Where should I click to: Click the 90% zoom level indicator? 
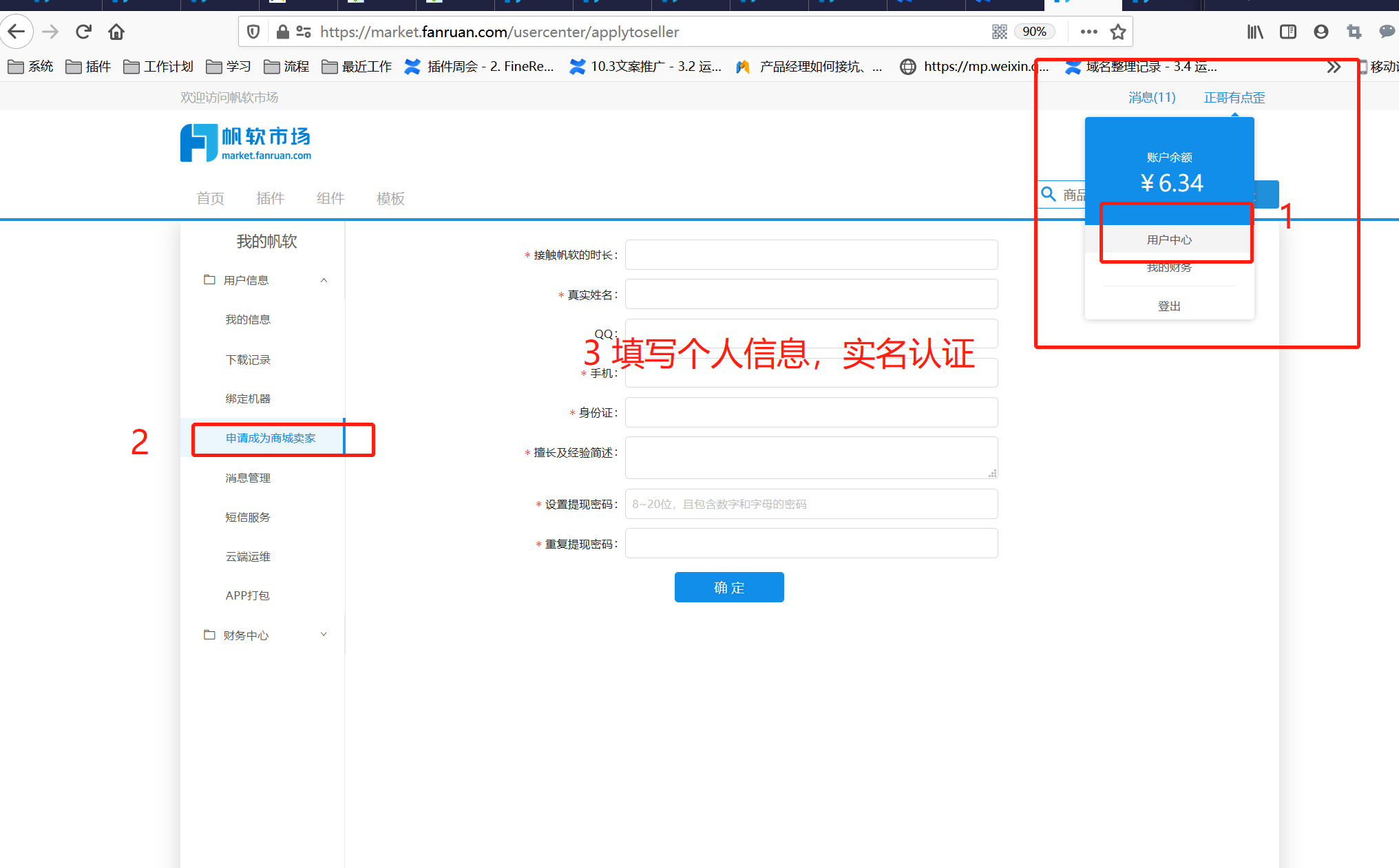click(x=1034, y=32)
